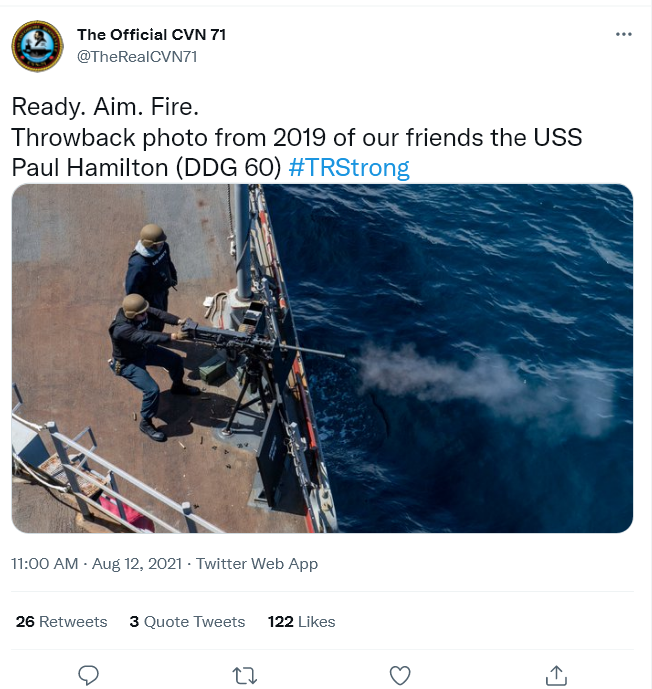
Task: View the 3 Quote Tweets list
Action: pyautogui.click(x=187, y=621)
